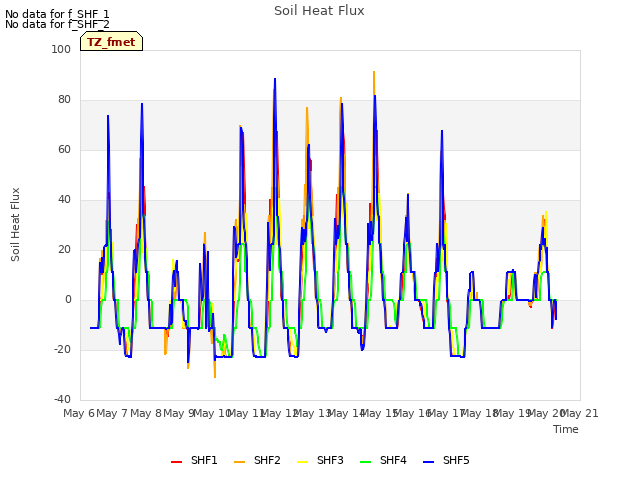
Task: Select the SHF5 legend label
Action: coord(456,460)
